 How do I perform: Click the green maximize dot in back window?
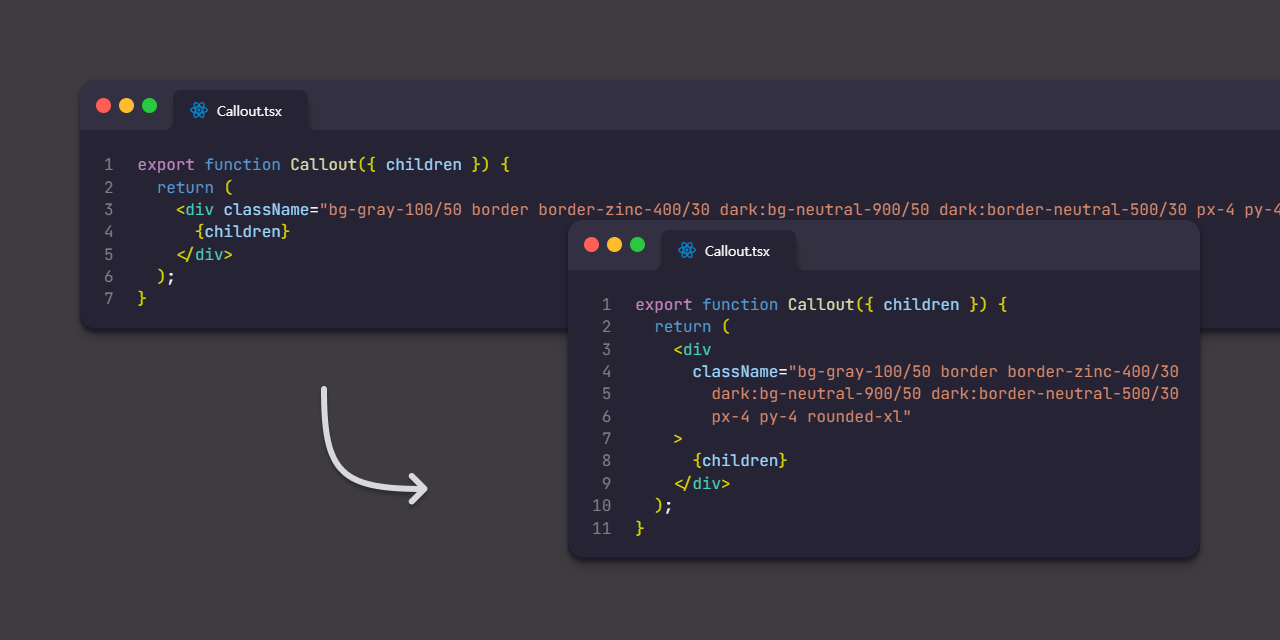150,105
